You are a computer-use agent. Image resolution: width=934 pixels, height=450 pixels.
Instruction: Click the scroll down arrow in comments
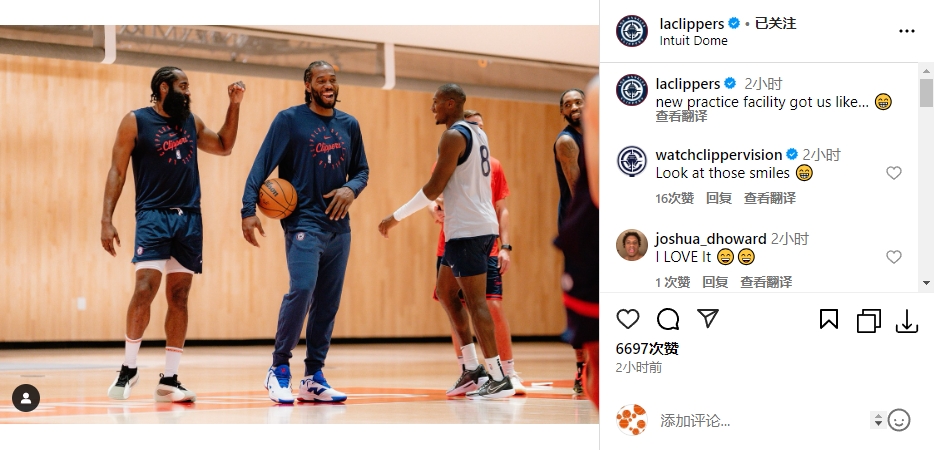[926, 283]
